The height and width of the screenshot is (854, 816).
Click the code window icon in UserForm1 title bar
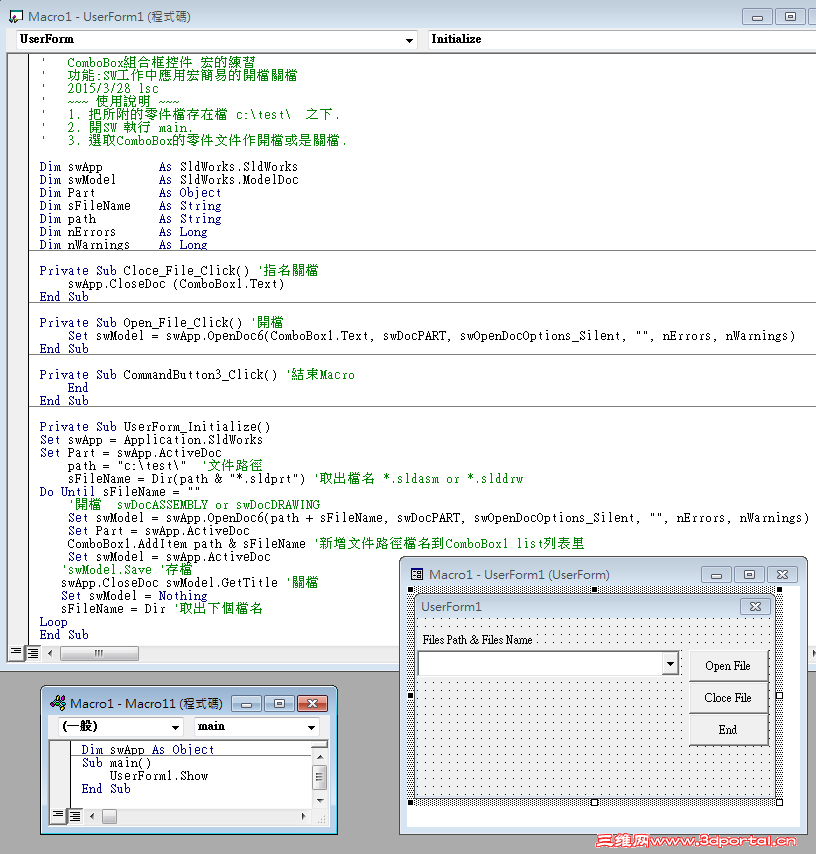[x=16, y=17]
